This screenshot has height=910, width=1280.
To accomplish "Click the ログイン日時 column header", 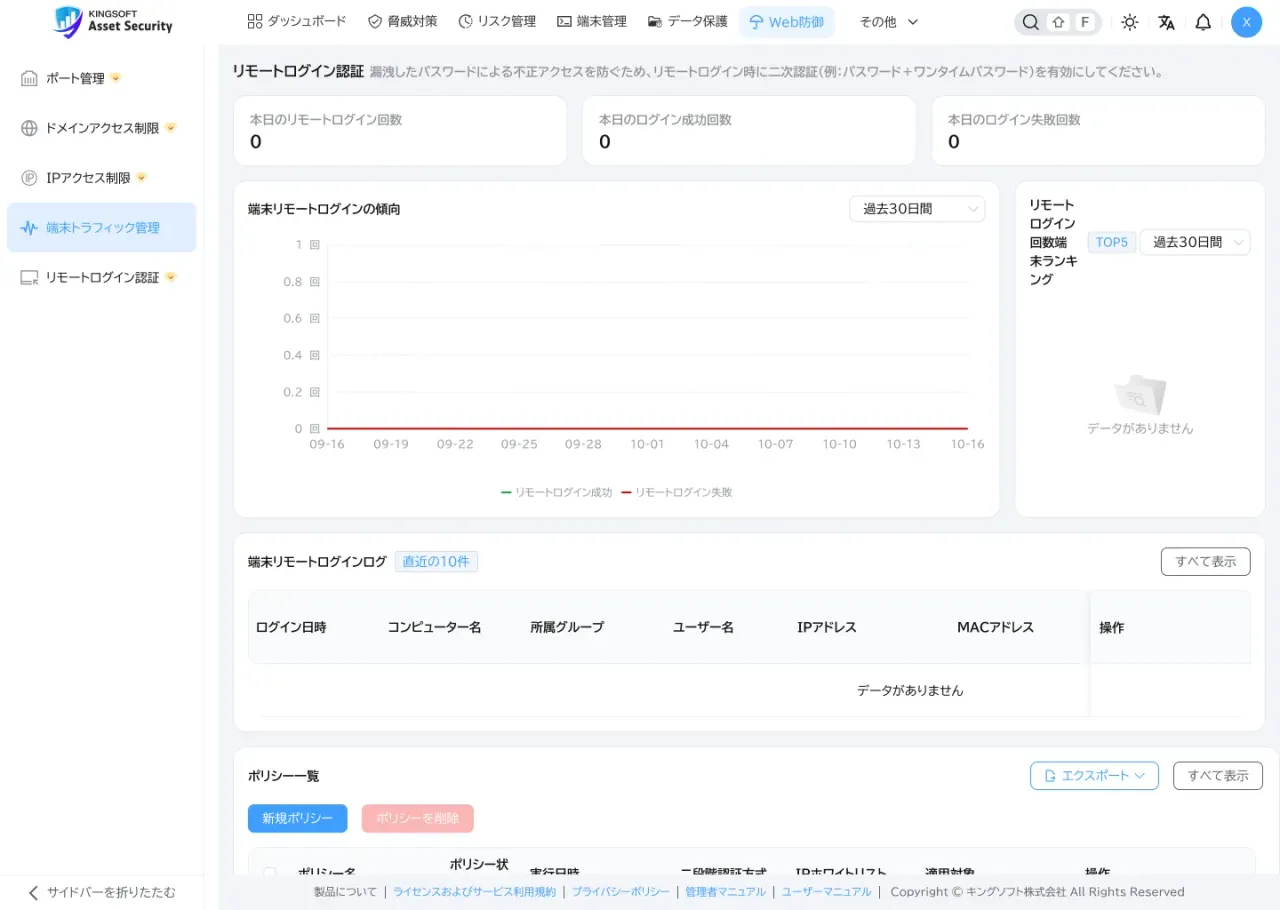I will tap(291, 627).
